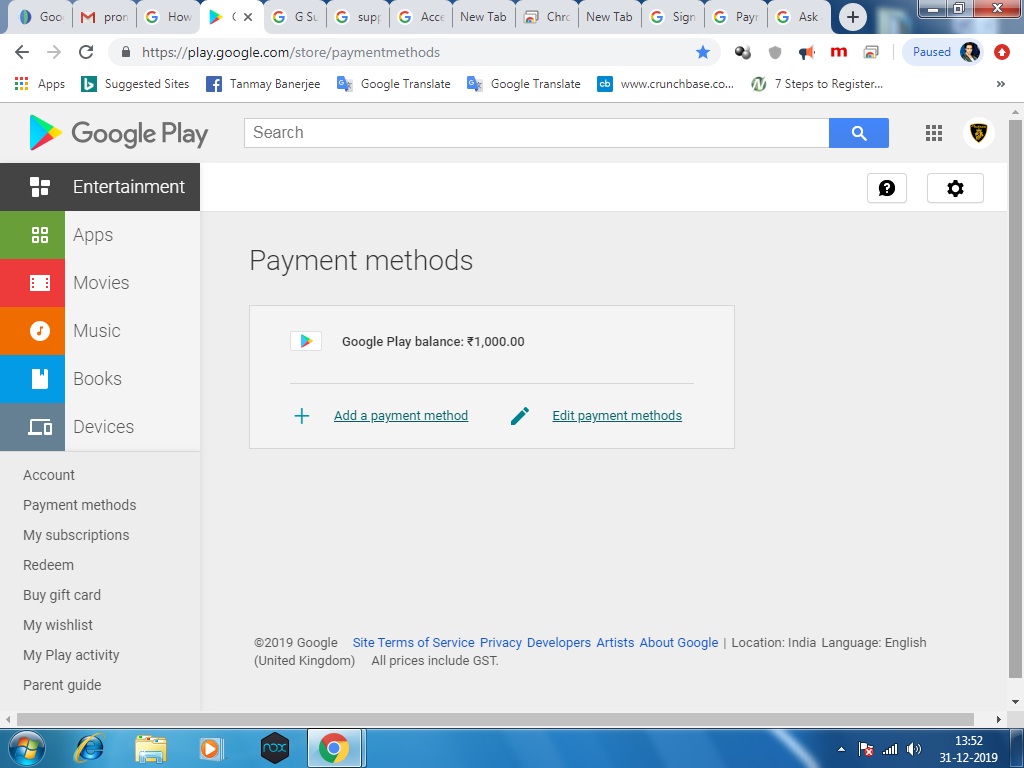Click the pencil icon beside Edit payment methods

[x=520, y=416]
